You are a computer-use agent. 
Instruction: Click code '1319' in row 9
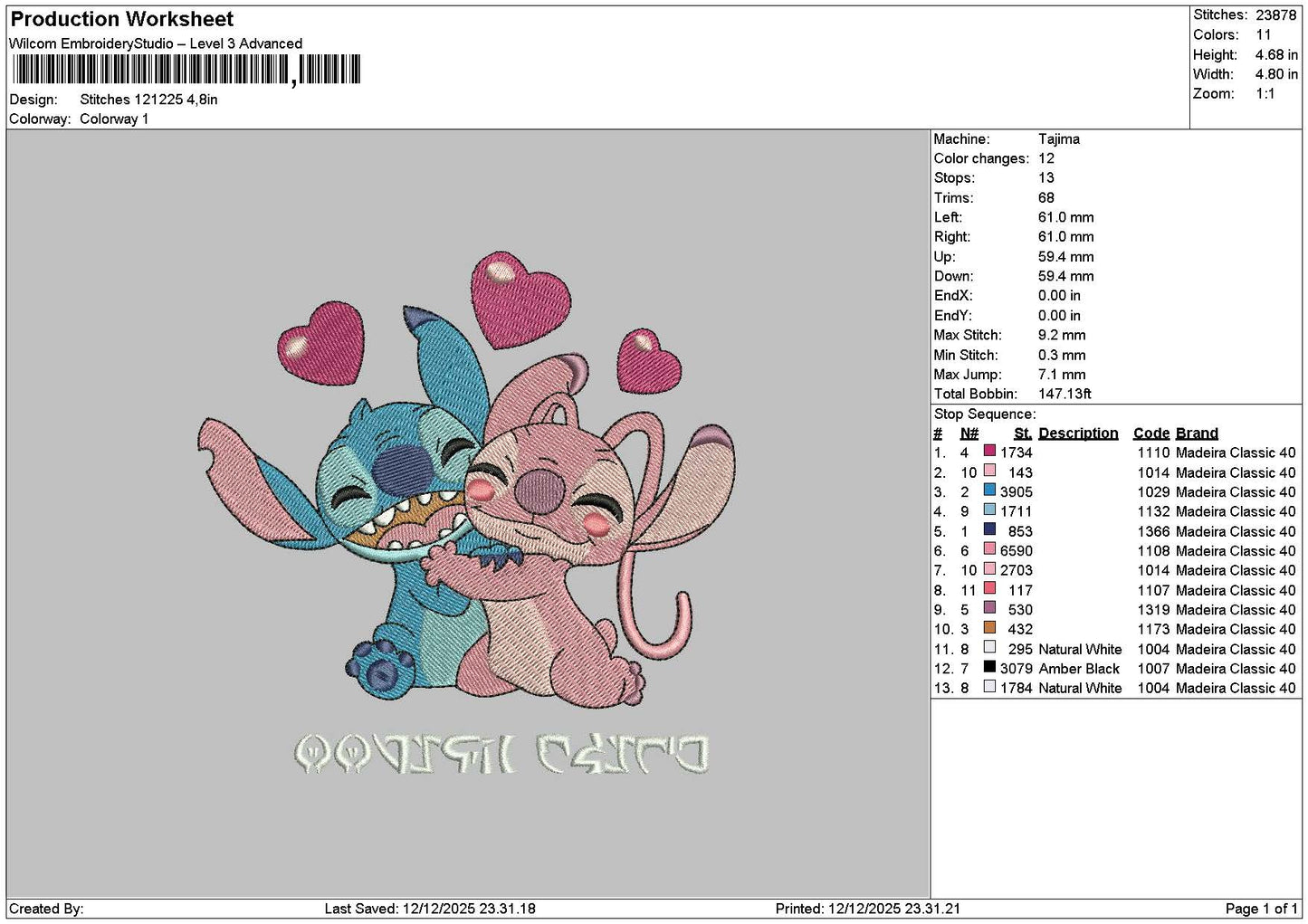point(1153,610)
